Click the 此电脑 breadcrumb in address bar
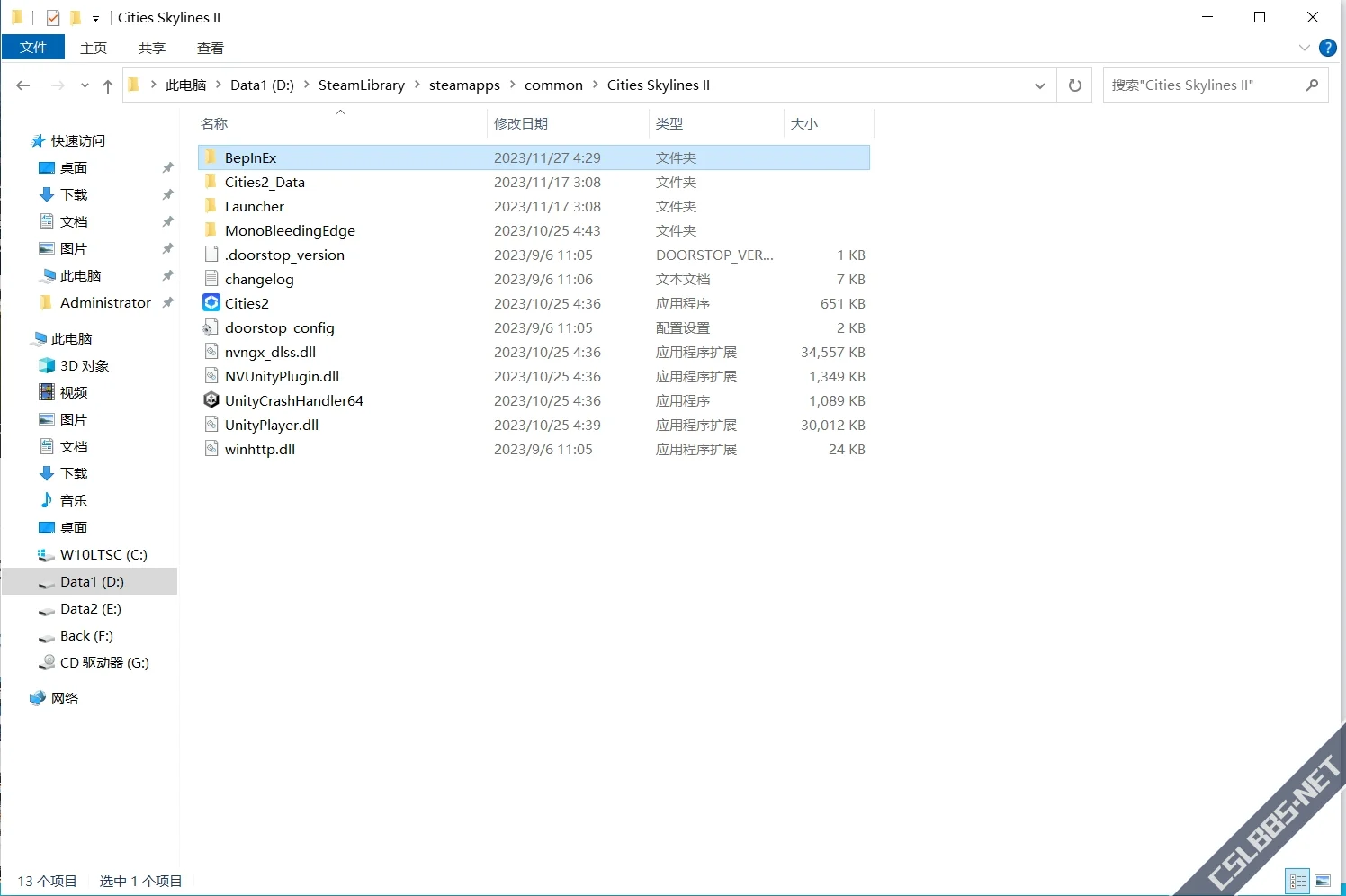The image size is (1346, 896). point(185,85)
